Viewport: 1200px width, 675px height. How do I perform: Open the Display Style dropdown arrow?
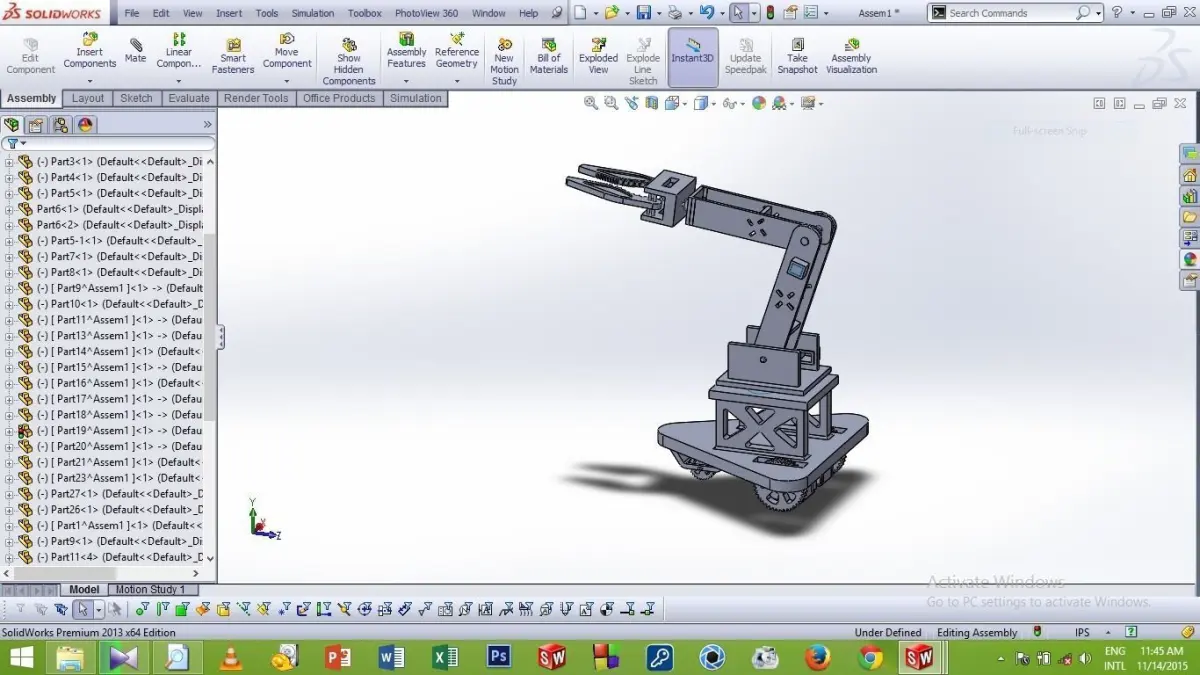[x=713, y=103]
